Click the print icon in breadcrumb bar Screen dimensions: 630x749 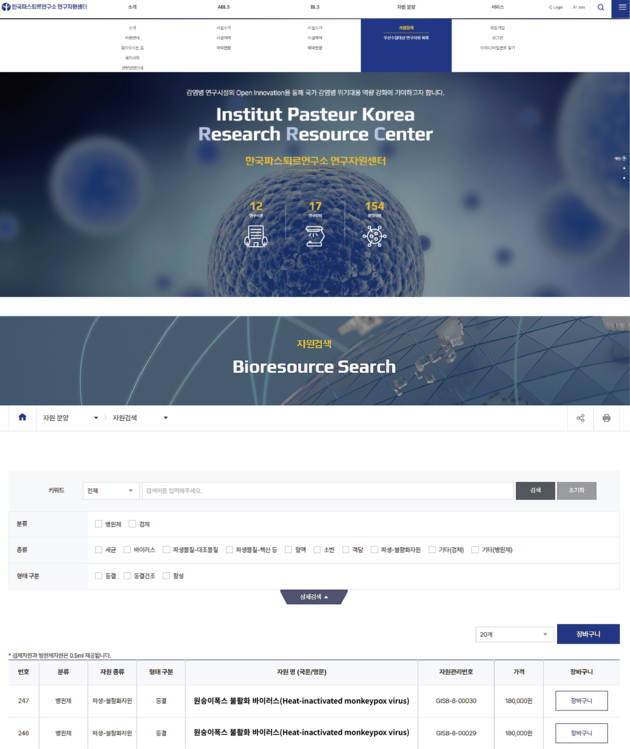[x=607, y=418]
